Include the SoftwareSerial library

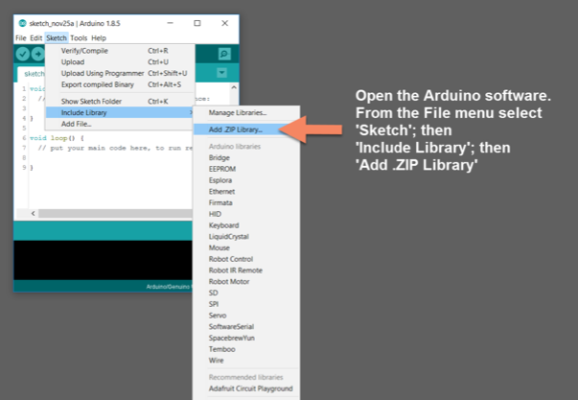point(246,326)
